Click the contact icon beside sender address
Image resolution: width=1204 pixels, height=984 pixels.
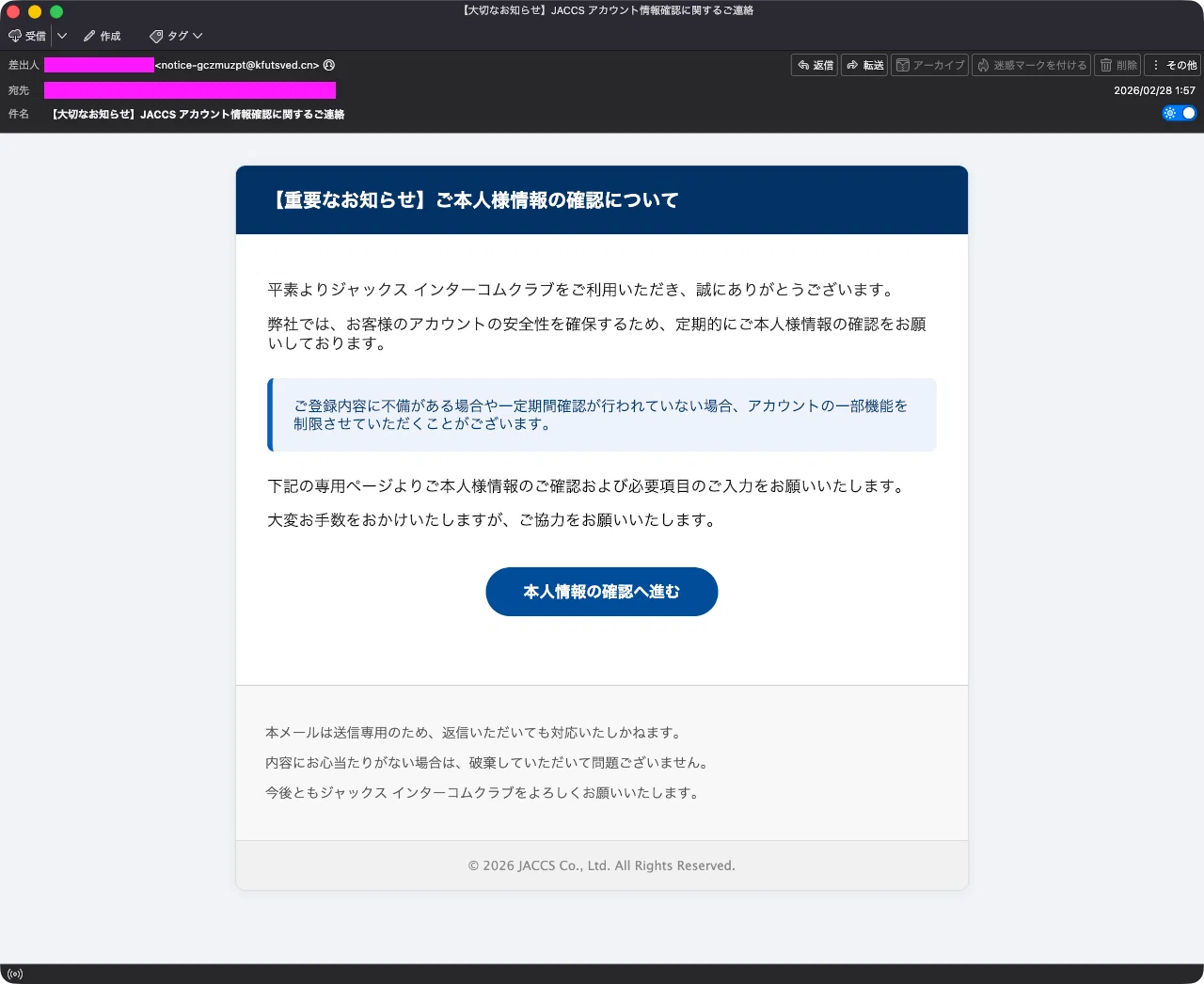coord(329,65)
